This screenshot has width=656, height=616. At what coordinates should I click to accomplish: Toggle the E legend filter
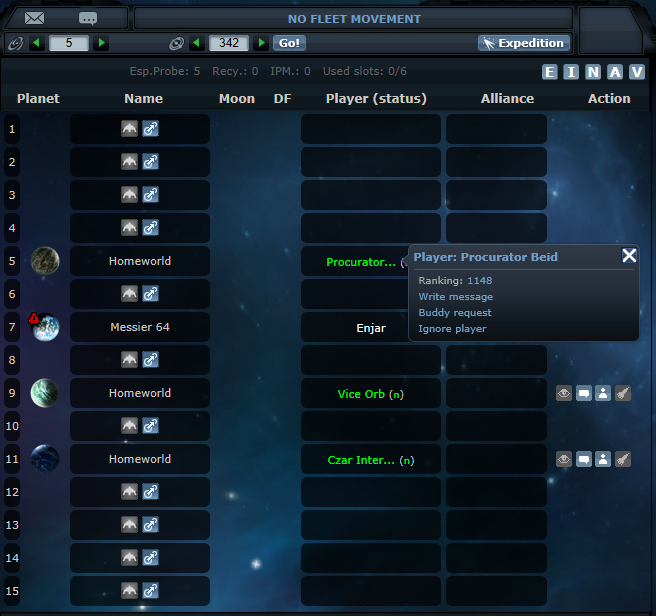pos(550,72)
